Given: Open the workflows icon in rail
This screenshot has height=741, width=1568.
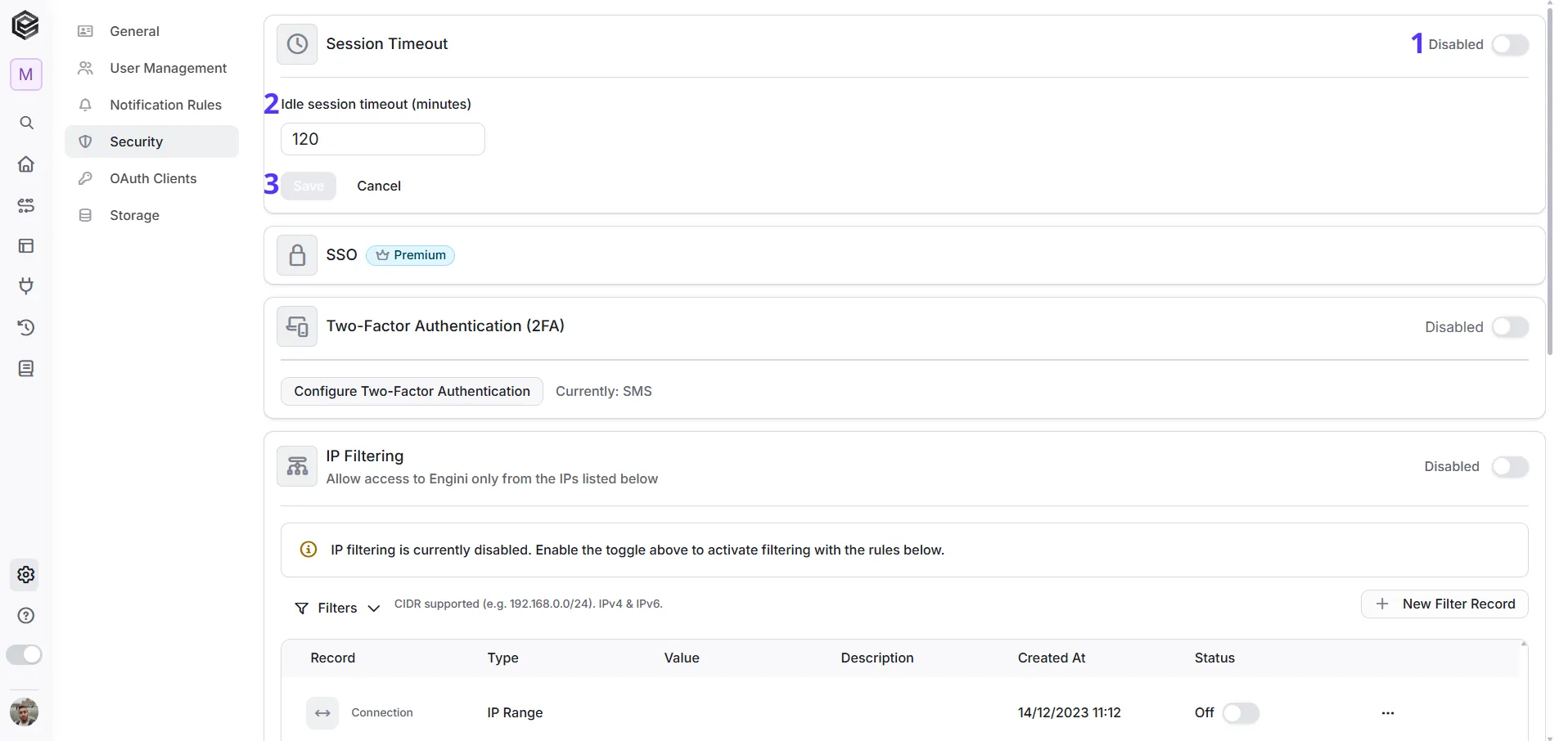Looking at the screenshot, I should coord(26,205).
